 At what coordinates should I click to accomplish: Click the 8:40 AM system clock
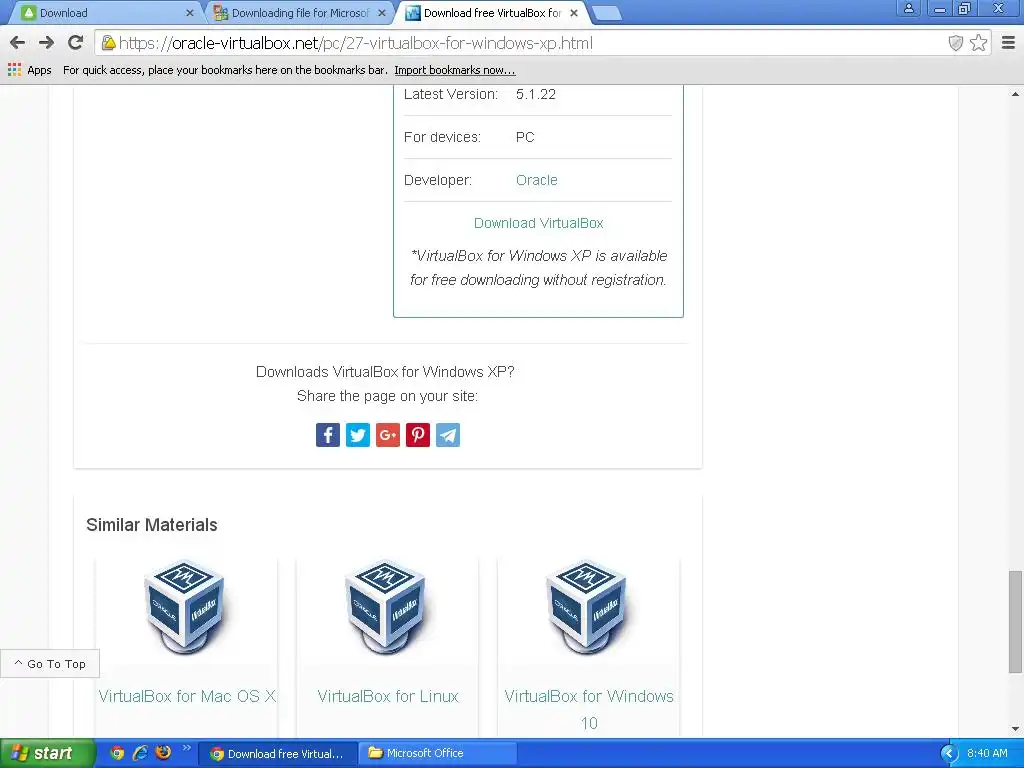click(987, 753)
